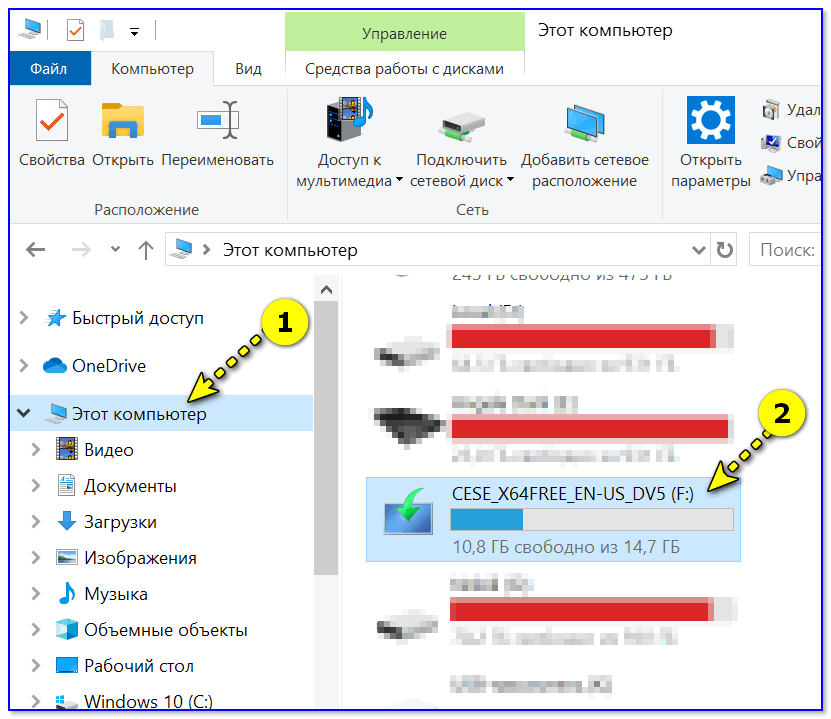Click the Поиск search field
831x719 pixels.
point(785,250)
